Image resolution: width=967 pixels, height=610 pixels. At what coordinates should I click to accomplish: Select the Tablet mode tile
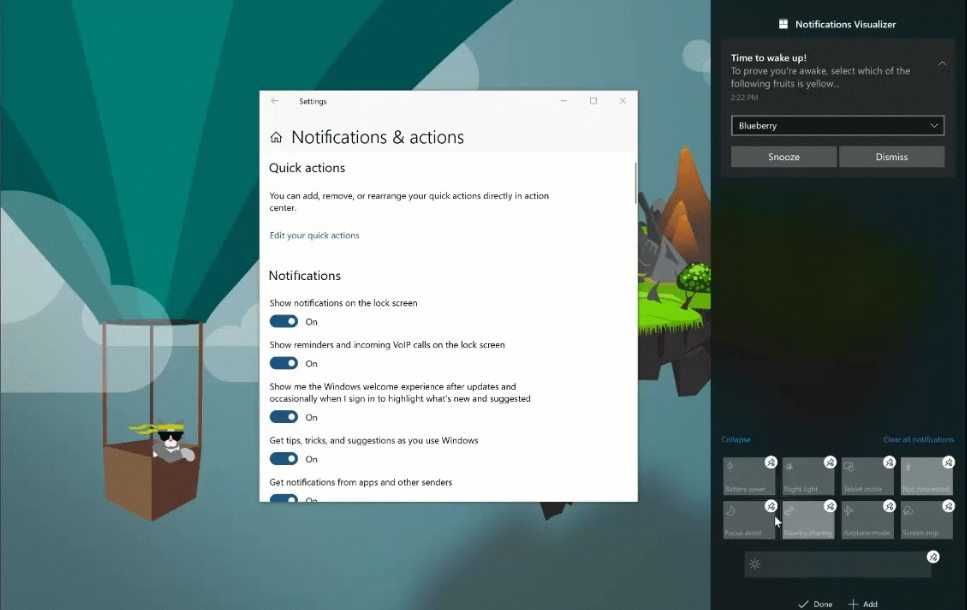click(x=867, y=476)
